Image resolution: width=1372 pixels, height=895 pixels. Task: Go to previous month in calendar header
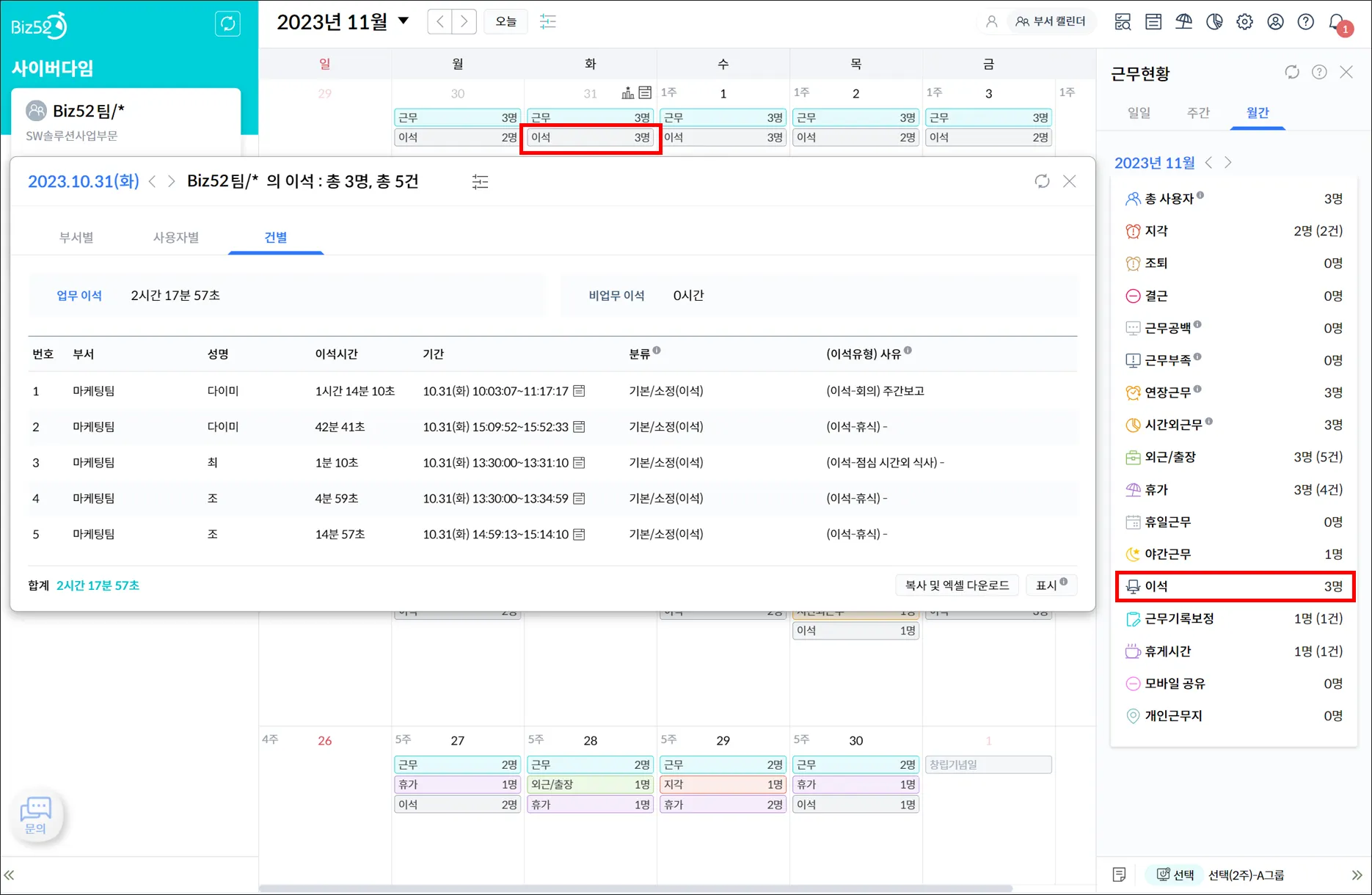[439, 21]
